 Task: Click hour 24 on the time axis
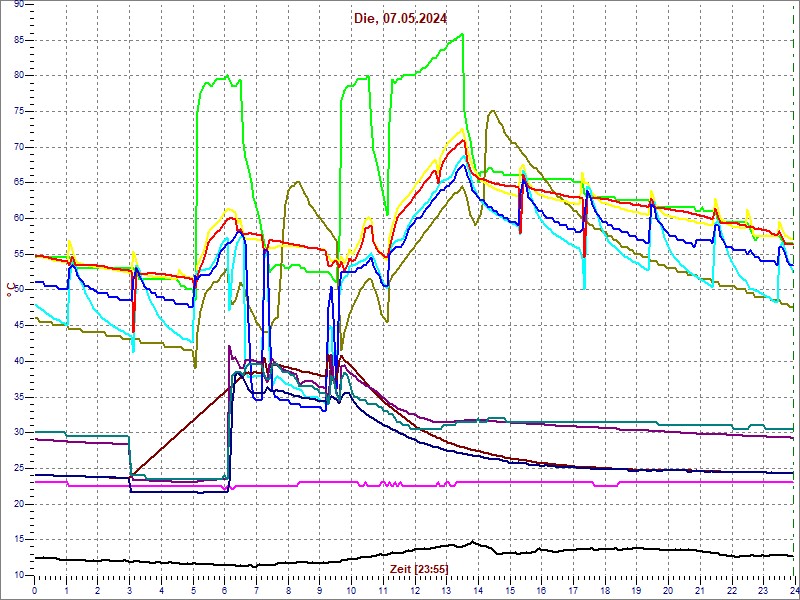click(x=793, y=590)
